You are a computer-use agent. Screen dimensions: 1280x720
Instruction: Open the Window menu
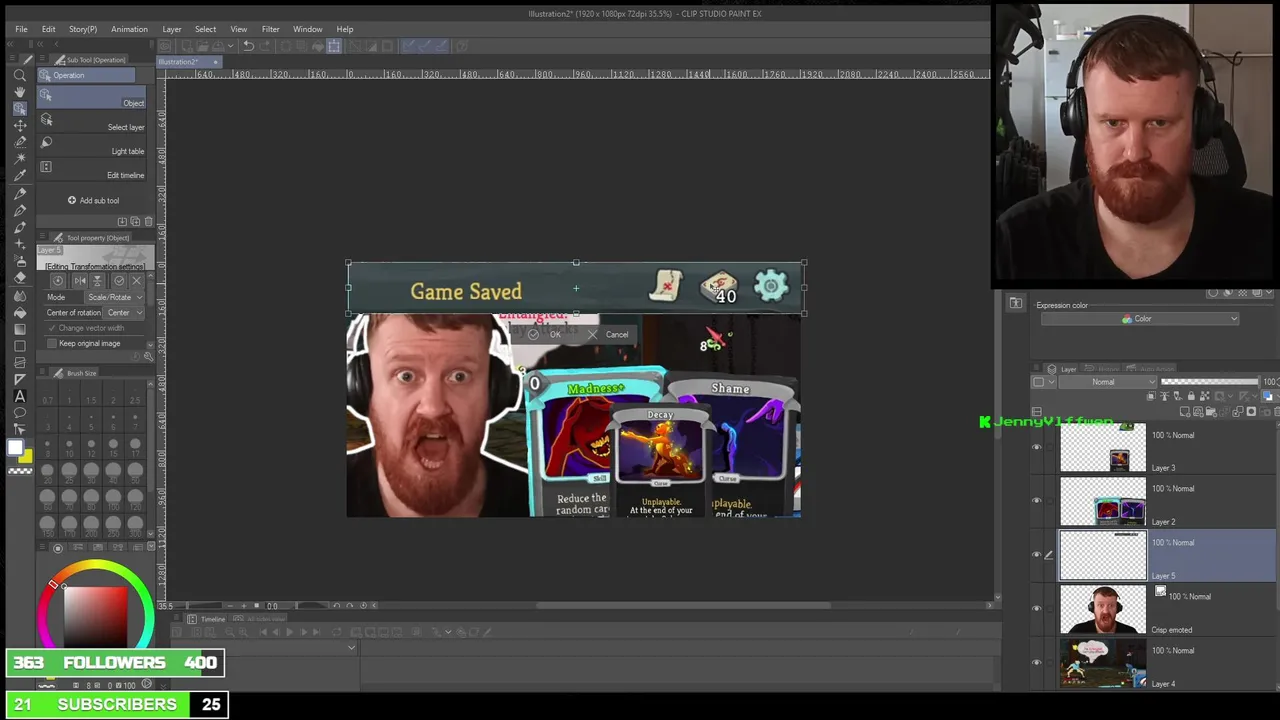click(308, 29)
